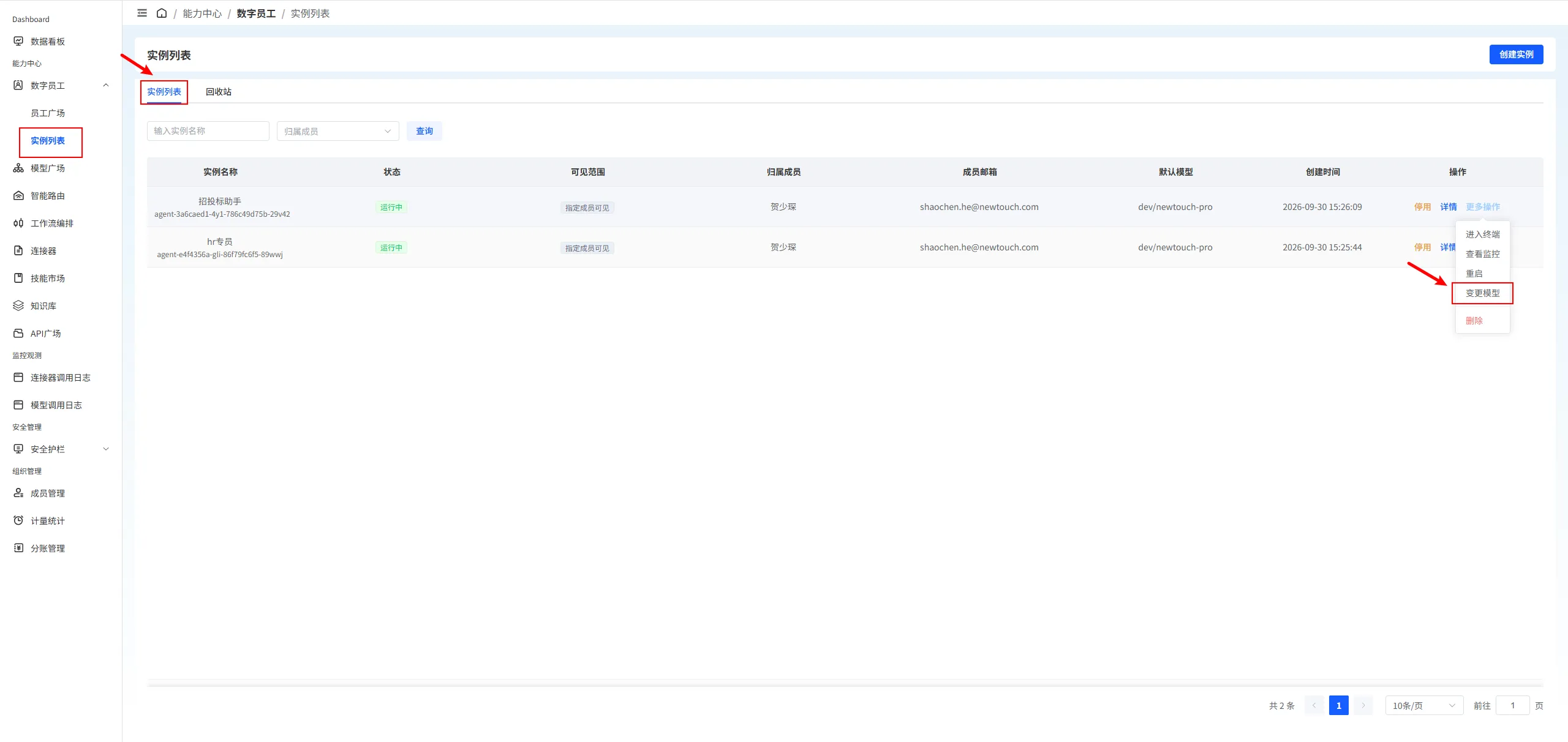Screen dimensions: 1568x742
Task: Open 知识库 in the sidebar
Action: pos(43,305)
